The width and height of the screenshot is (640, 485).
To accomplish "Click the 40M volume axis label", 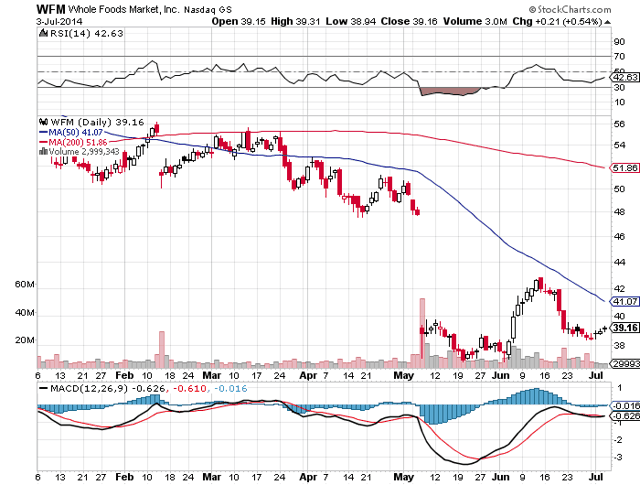I will pos(24,313).
